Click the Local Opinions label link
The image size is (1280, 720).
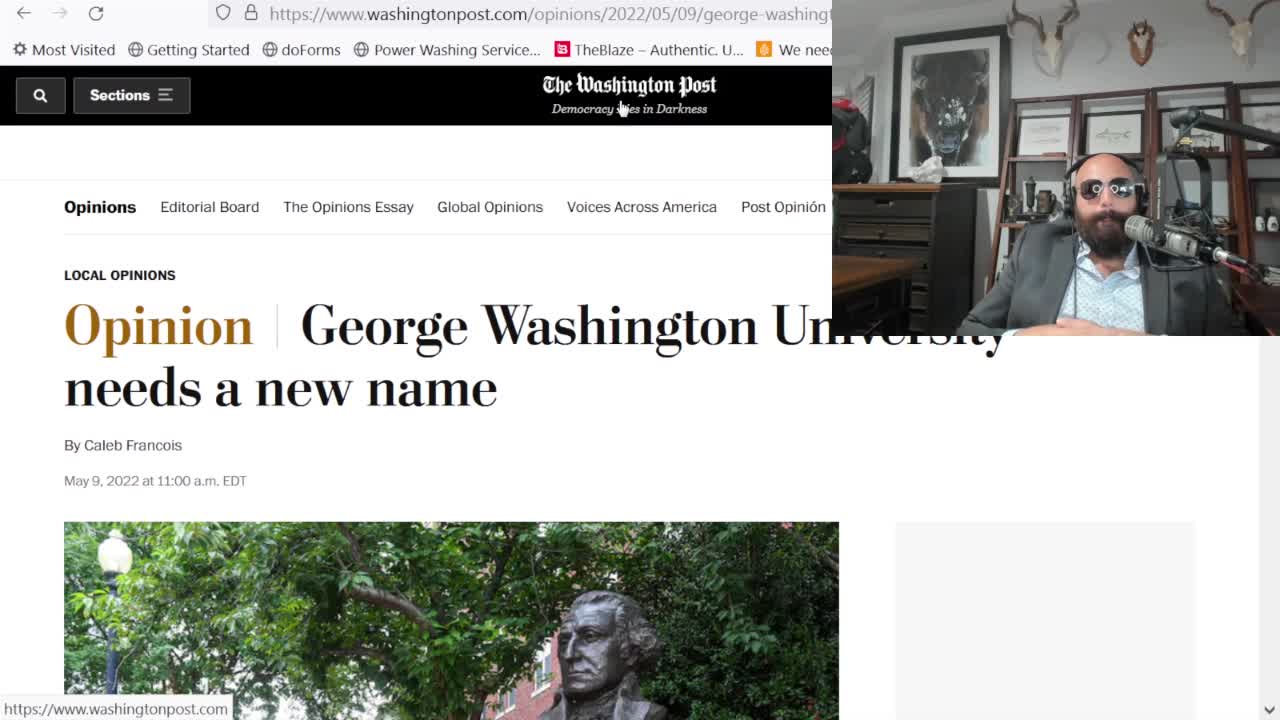[120, 275]
